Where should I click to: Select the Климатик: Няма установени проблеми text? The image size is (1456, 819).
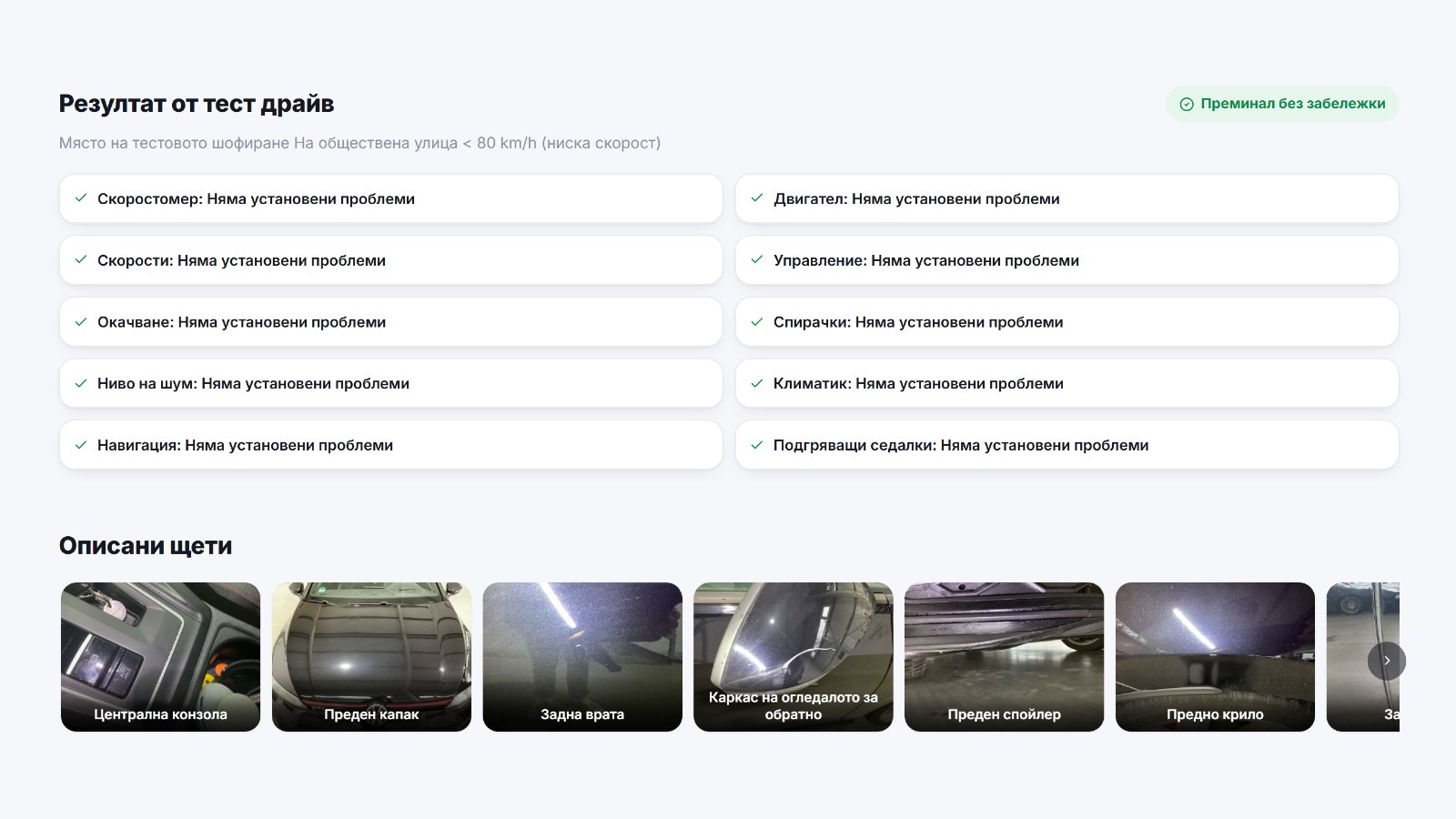pyautogui.click(x=918, y=383)
